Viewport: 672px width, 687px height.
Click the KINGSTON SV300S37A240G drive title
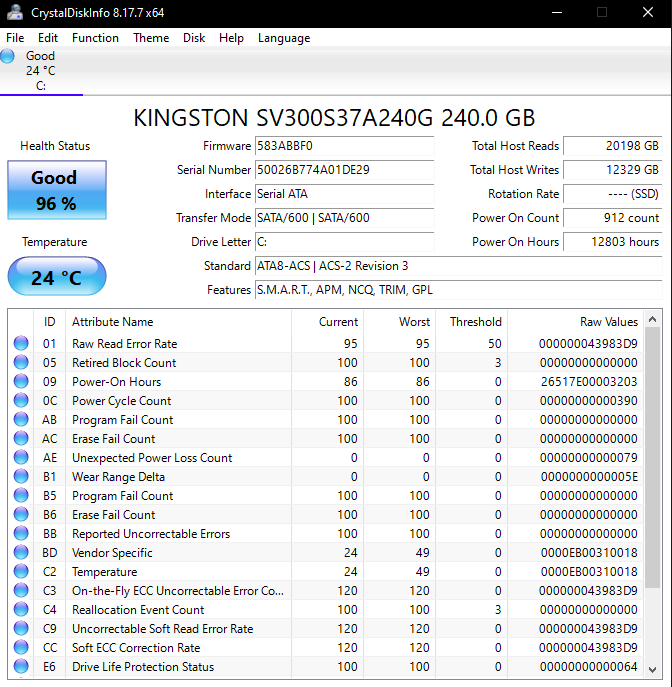tap(334, 118)
